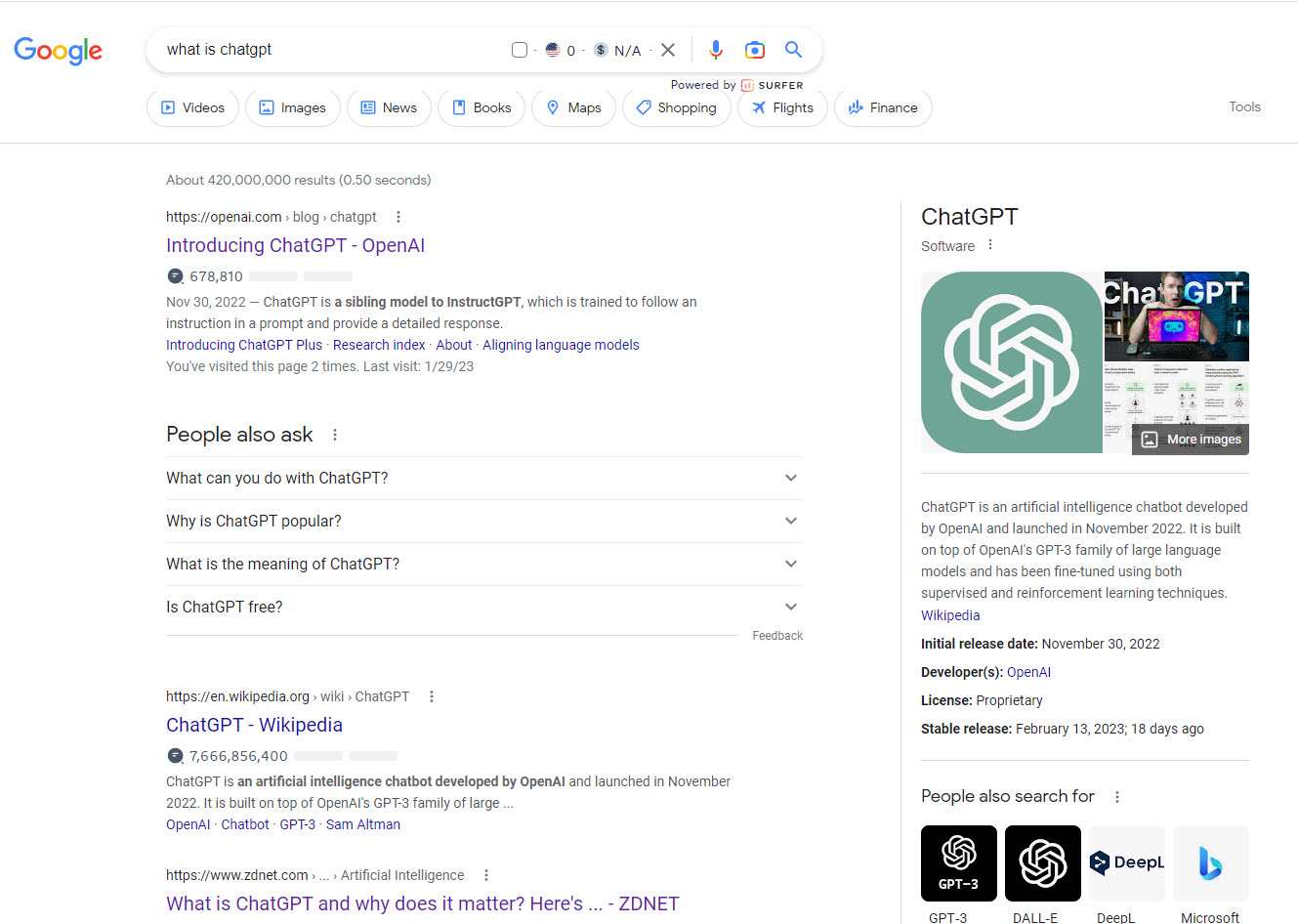Image resolution: width=1298 pixels, height=924 pixels.
Task: Open ChatGPT video thumbnail image
Action: point(1177,316)
